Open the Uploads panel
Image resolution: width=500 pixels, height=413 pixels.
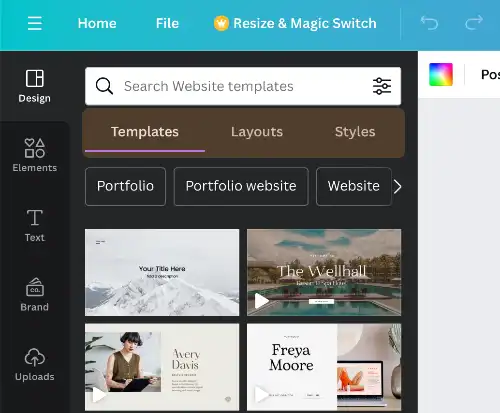pos(35,364)
